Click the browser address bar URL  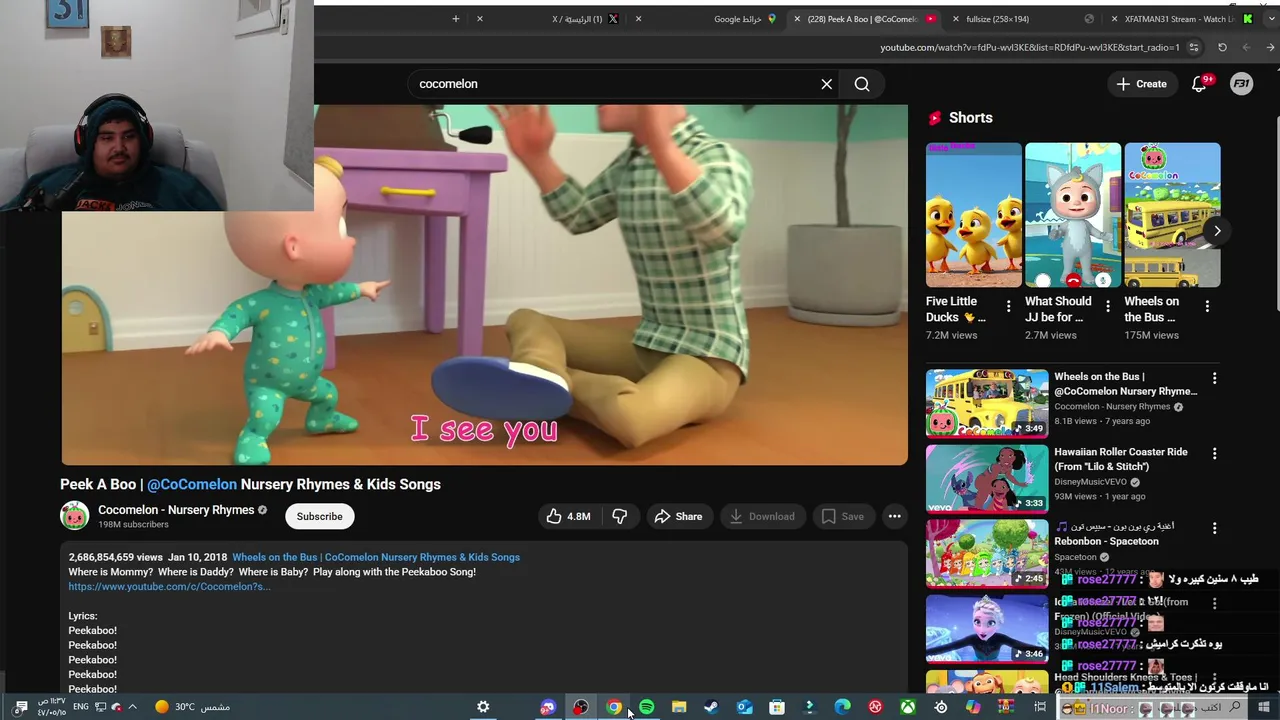[1030, 47]
